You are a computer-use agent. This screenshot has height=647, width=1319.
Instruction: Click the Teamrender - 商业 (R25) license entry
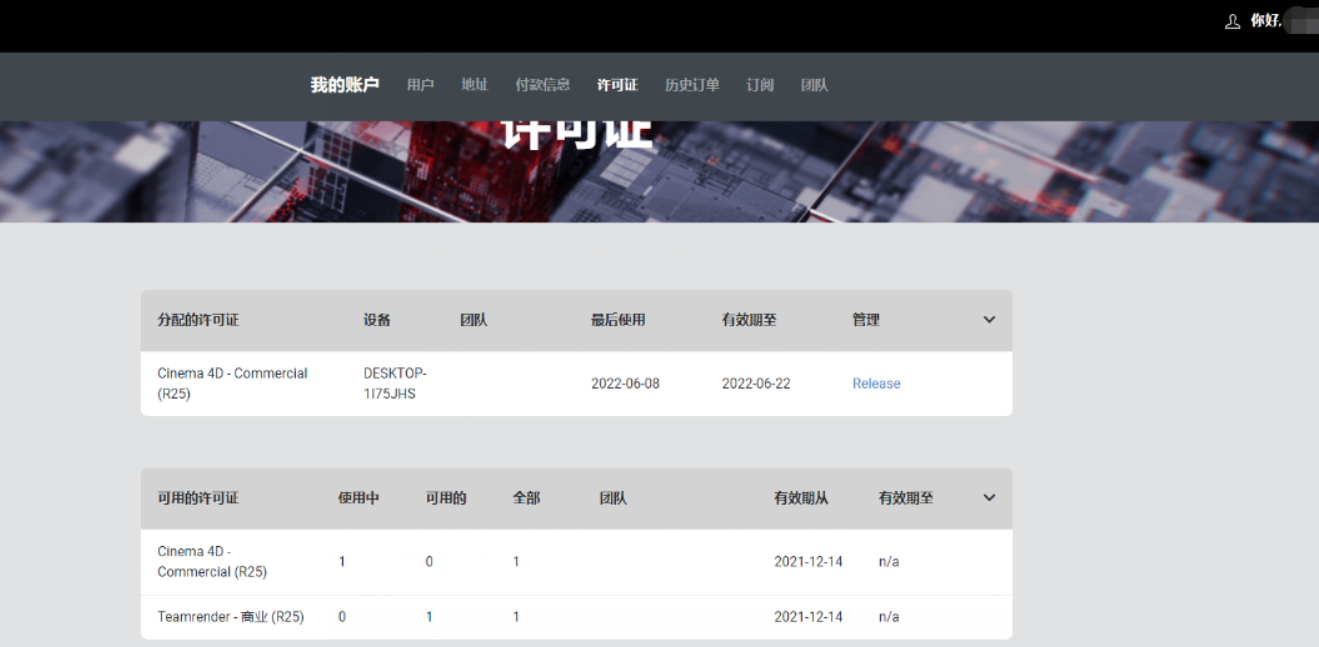click(230, 617)
